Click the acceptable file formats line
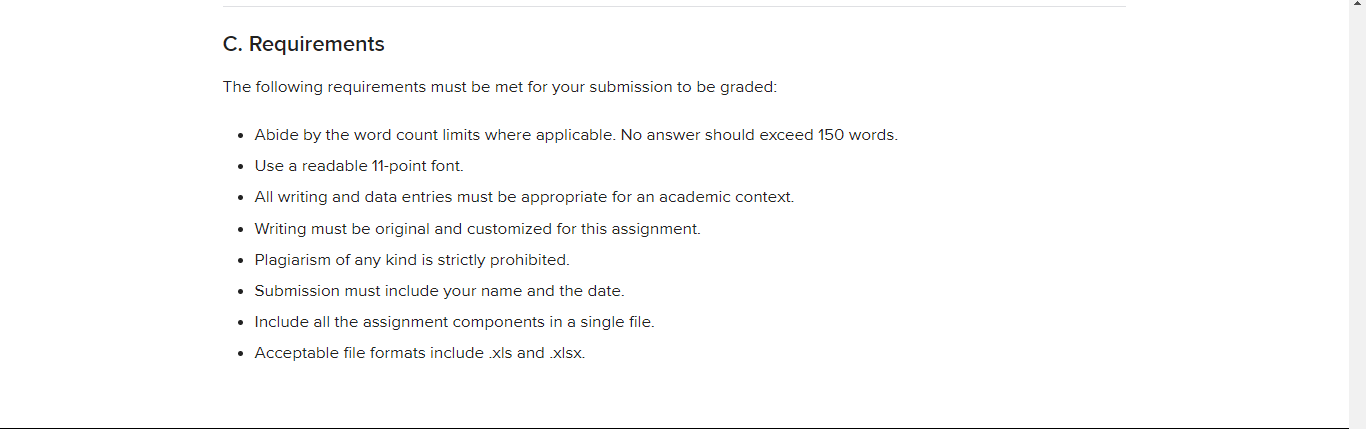Viewport: 1366px width, 429px height. point(420,353)
